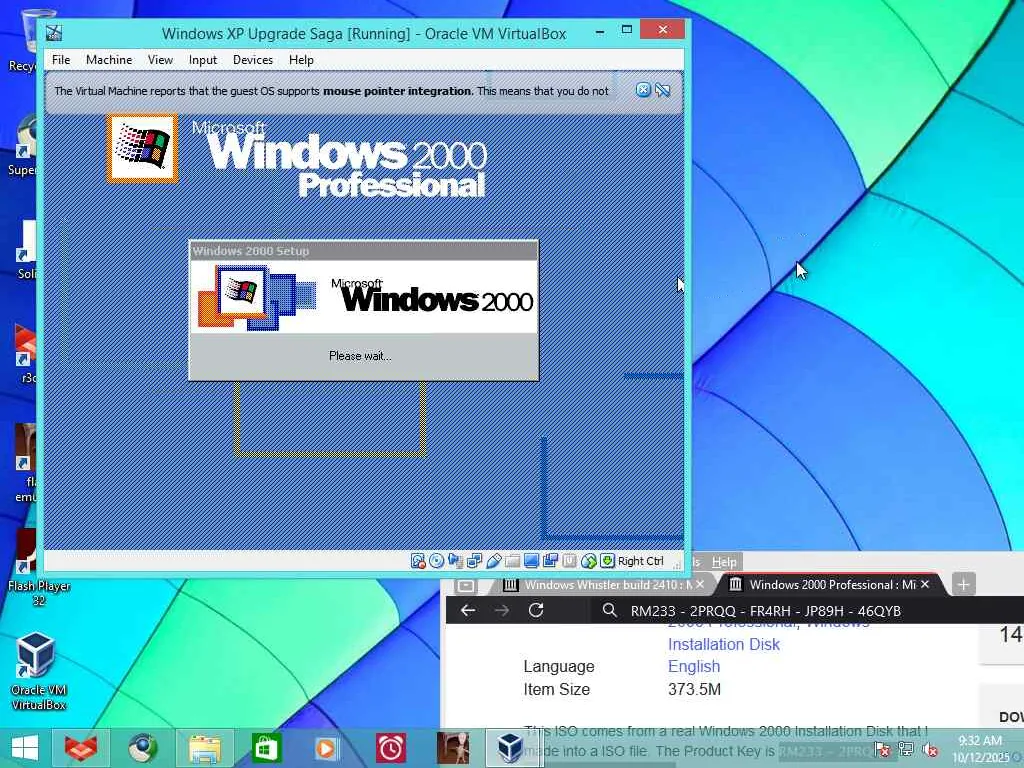The width and height of the screenshot is (1024, 768).
Task: Open a new browser tab
Action: [x=963, y=584]
